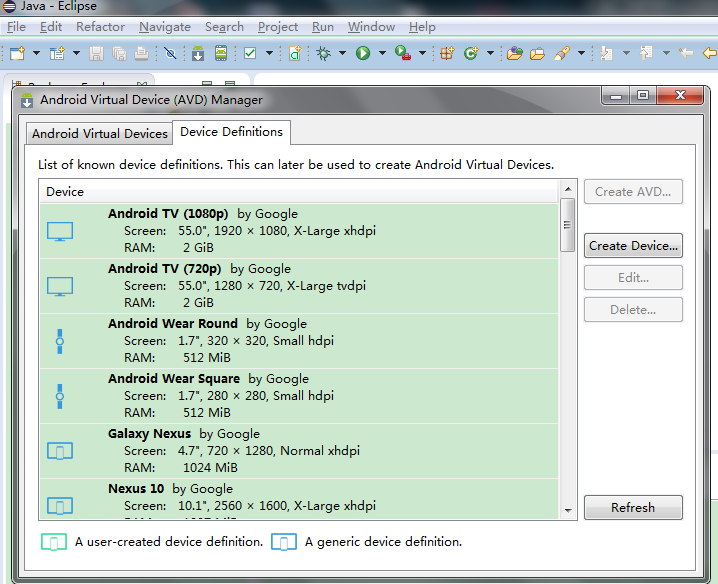The width and height of the screenshot is (718, 584).
Task: Open the Window menu
Action: [371, 27]
